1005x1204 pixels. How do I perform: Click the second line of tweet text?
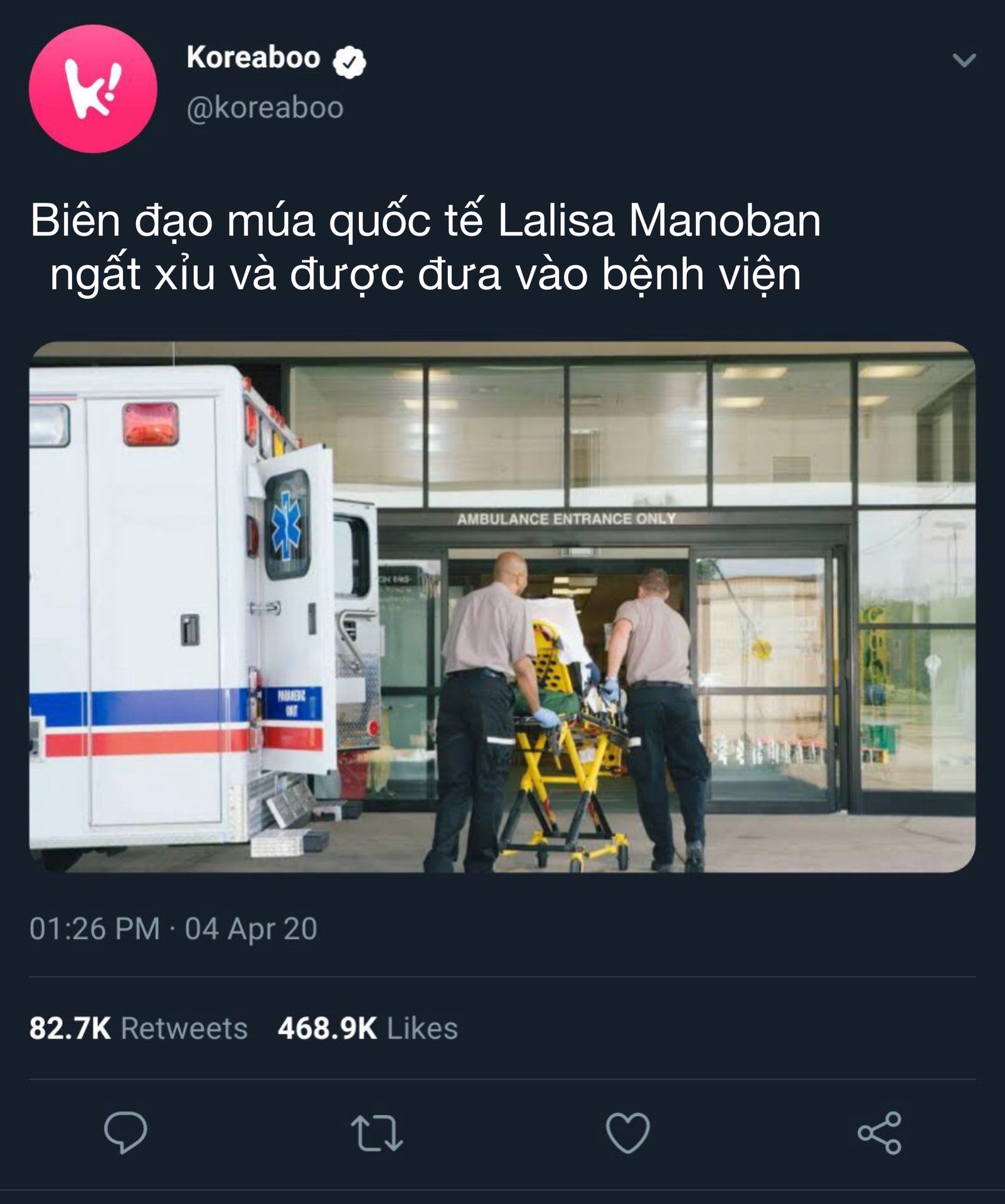coord(425,274)
